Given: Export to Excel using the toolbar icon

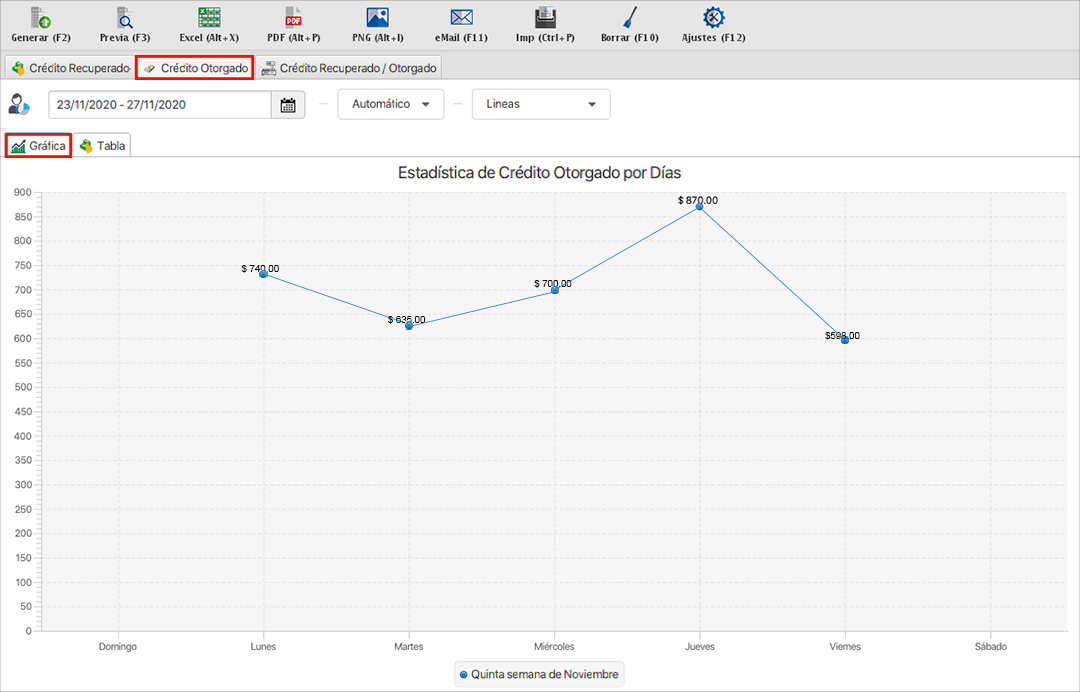Looking at the screenshot, I should [x=209, y=18].
